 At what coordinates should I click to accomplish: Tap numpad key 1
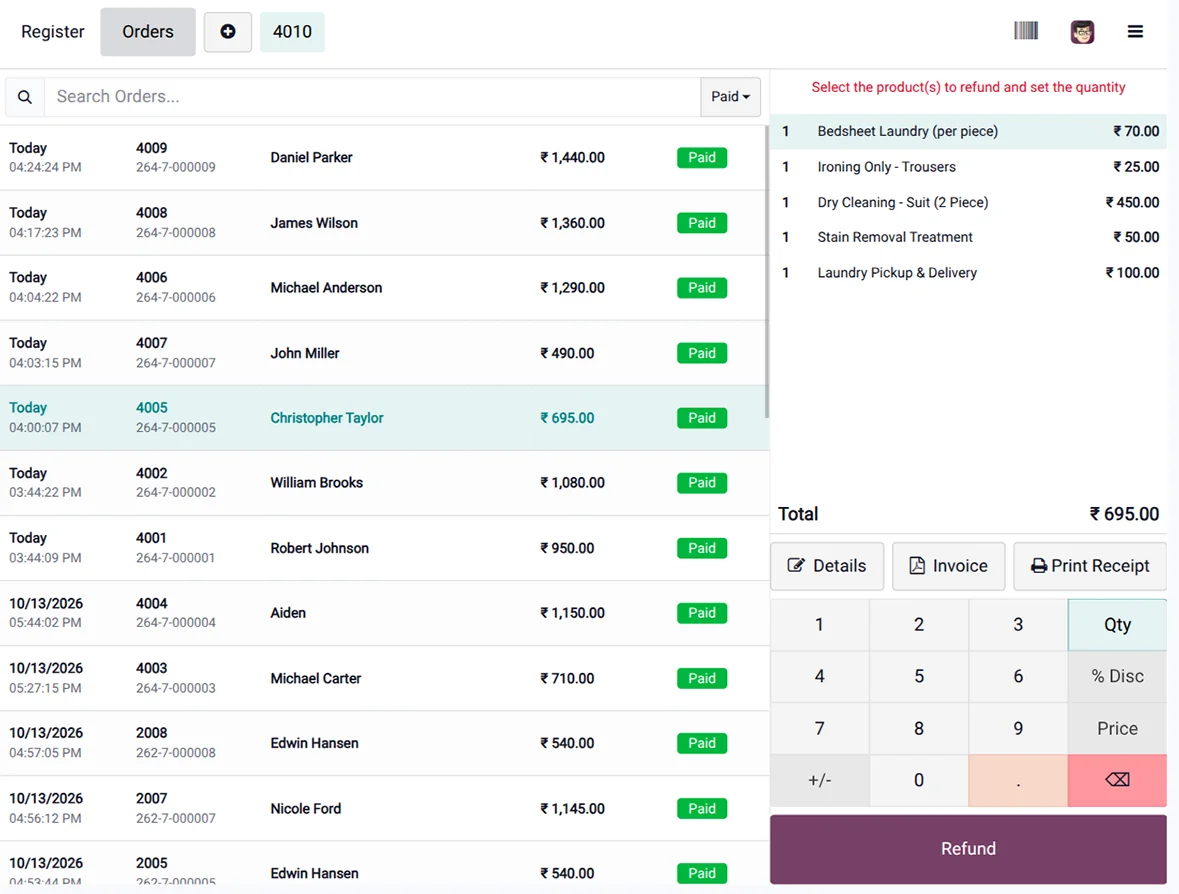[820, 625]
